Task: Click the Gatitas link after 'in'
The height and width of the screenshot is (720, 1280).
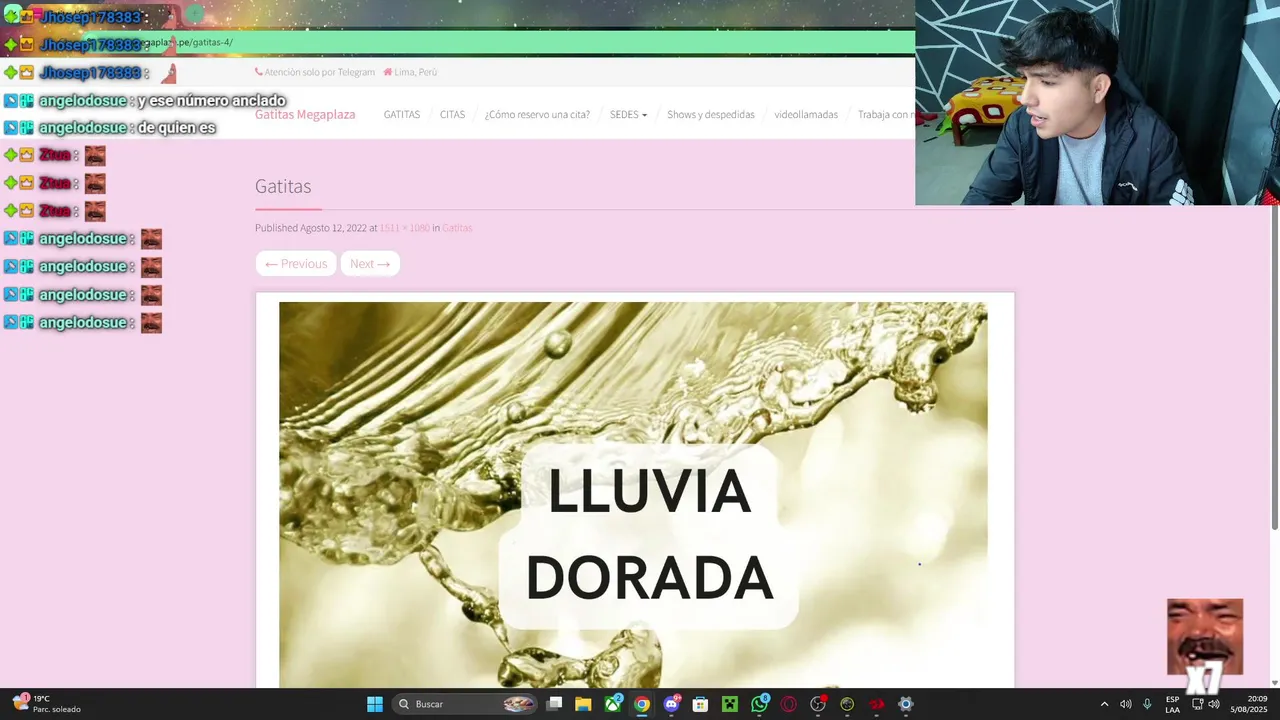Action: pos(457,228)
